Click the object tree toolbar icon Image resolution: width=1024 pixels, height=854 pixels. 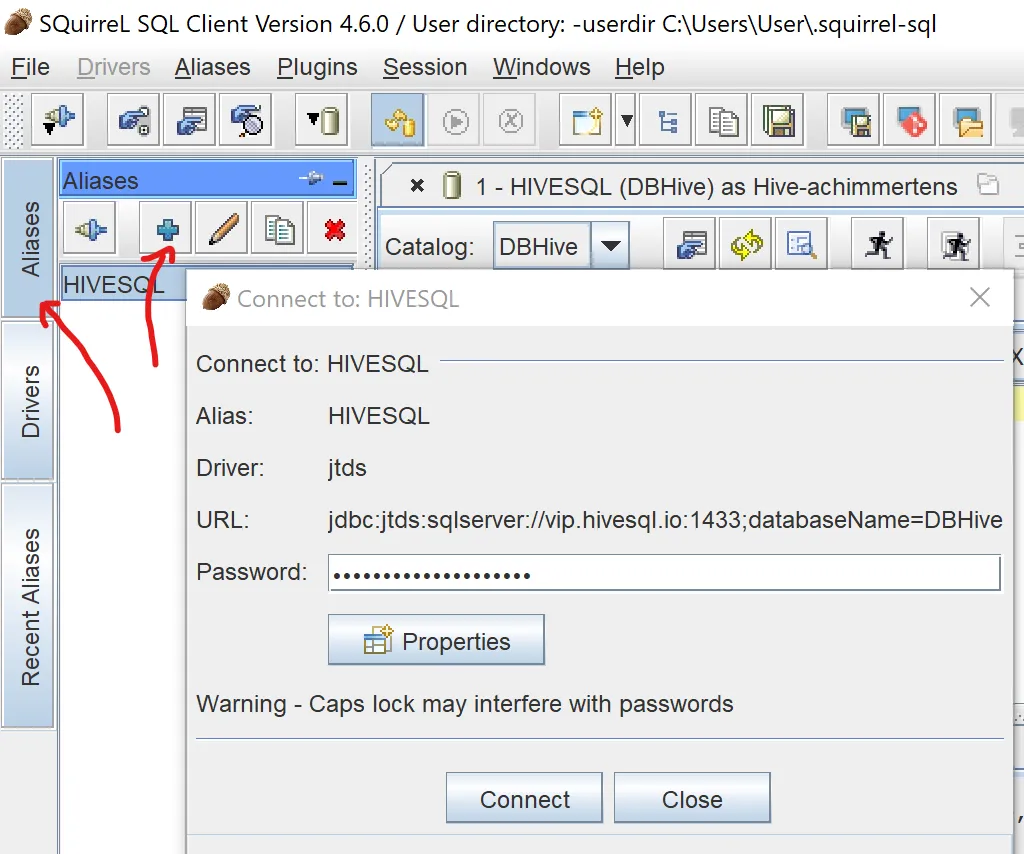pyautogui.click(x=666, y=119)
